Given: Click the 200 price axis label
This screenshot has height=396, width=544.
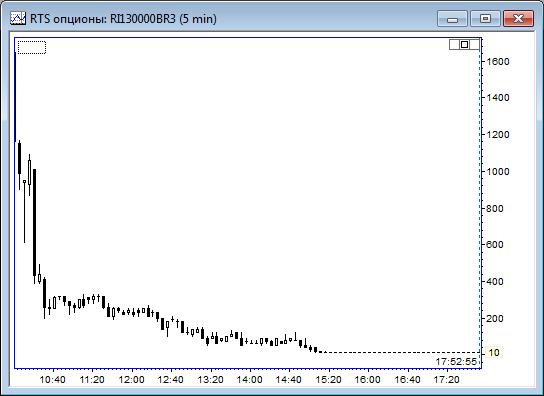Looking at the screenshot, I should 495,318.
